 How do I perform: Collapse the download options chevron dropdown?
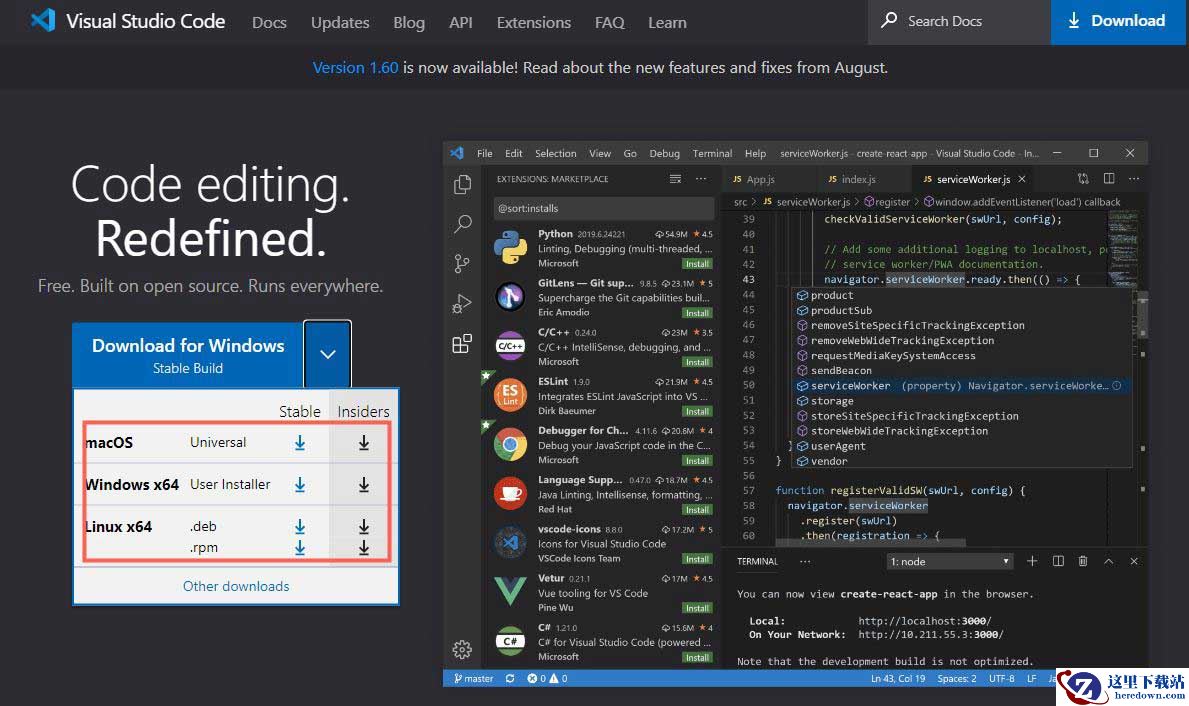(328, 354)
